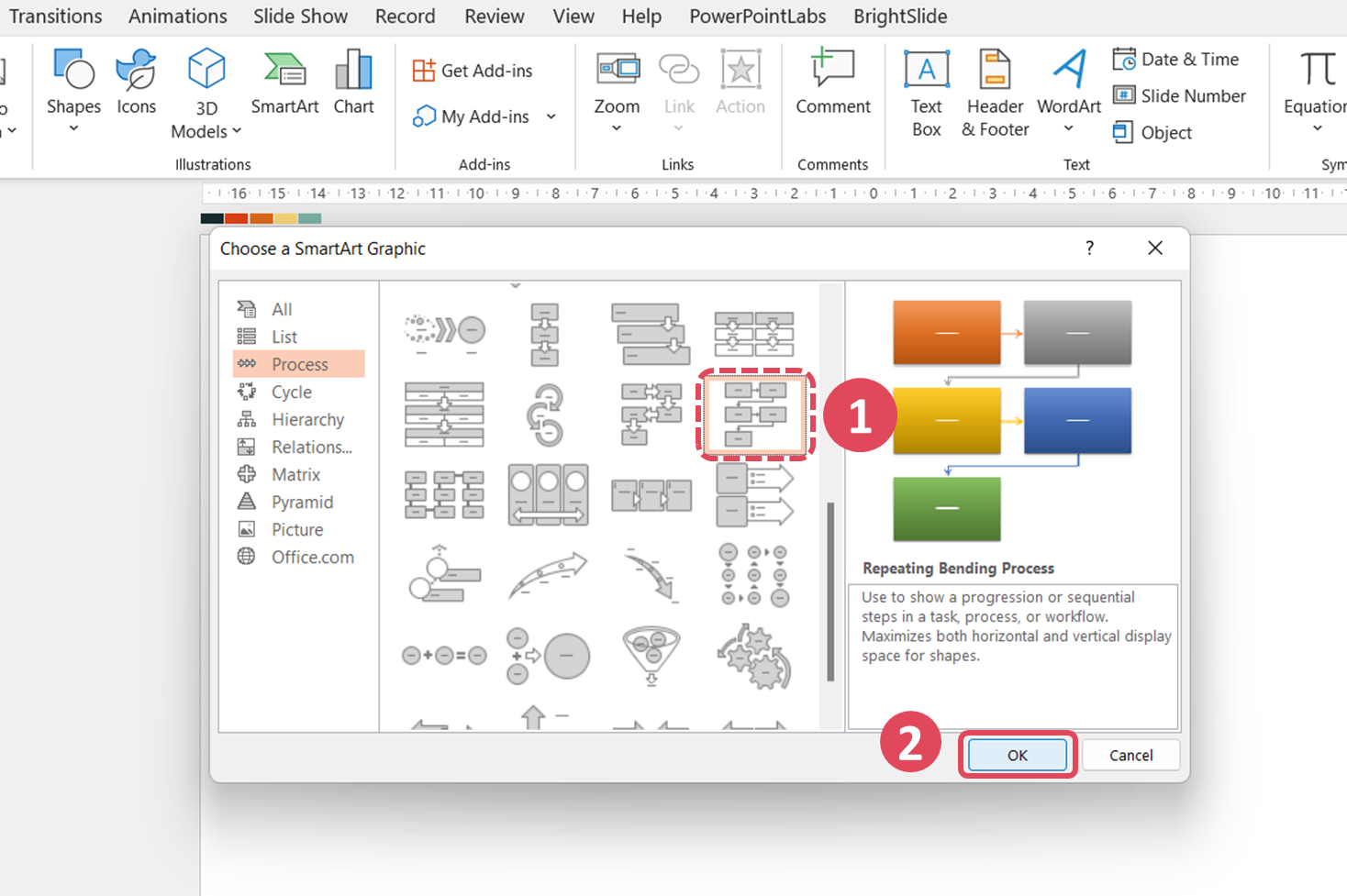Viewport: 1347px width, 896px height.
Task: Select the Pyramid category
Action: pyautogui.click(x=299, y=502)
